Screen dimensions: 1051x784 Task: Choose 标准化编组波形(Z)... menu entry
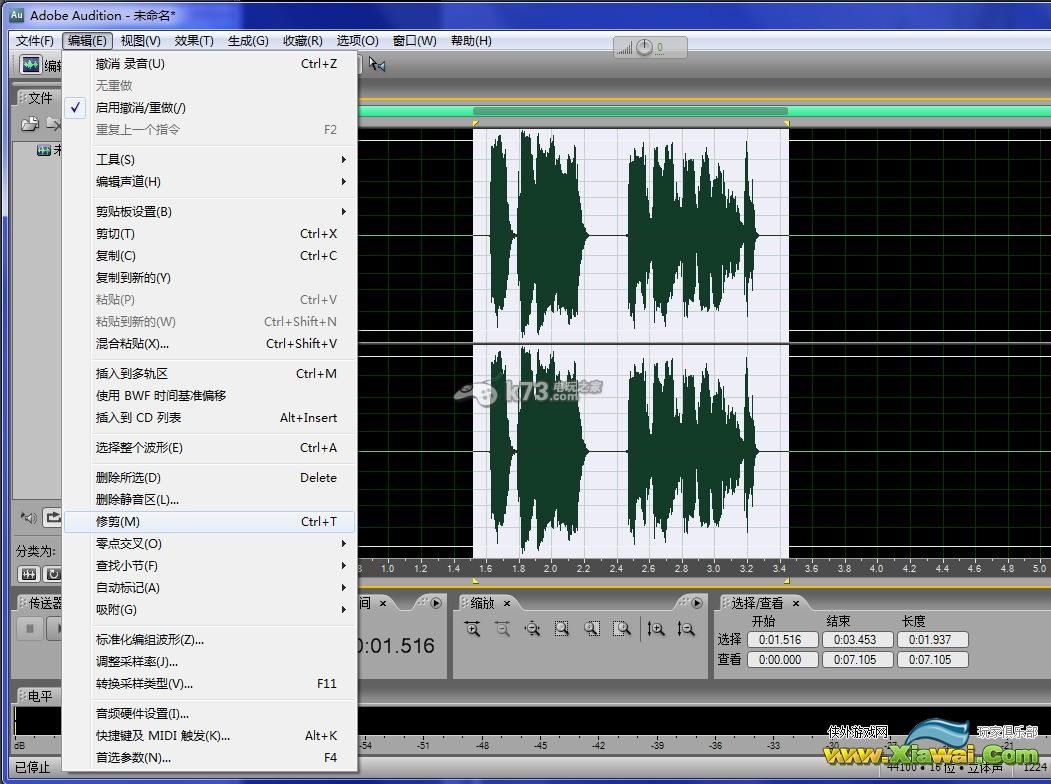tap(209, 640)
